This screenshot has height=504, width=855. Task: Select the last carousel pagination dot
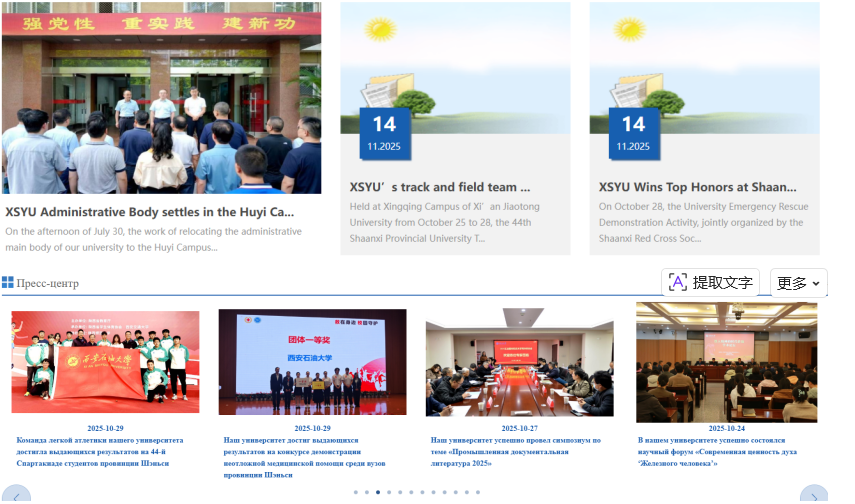(477, 492)
